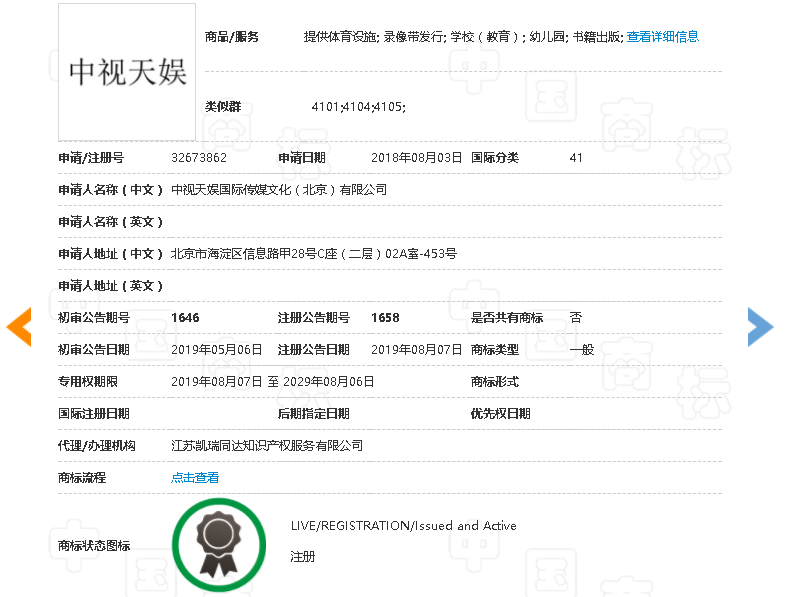Select similar group codes 4101;4104;4105

(x=358, y=107)
